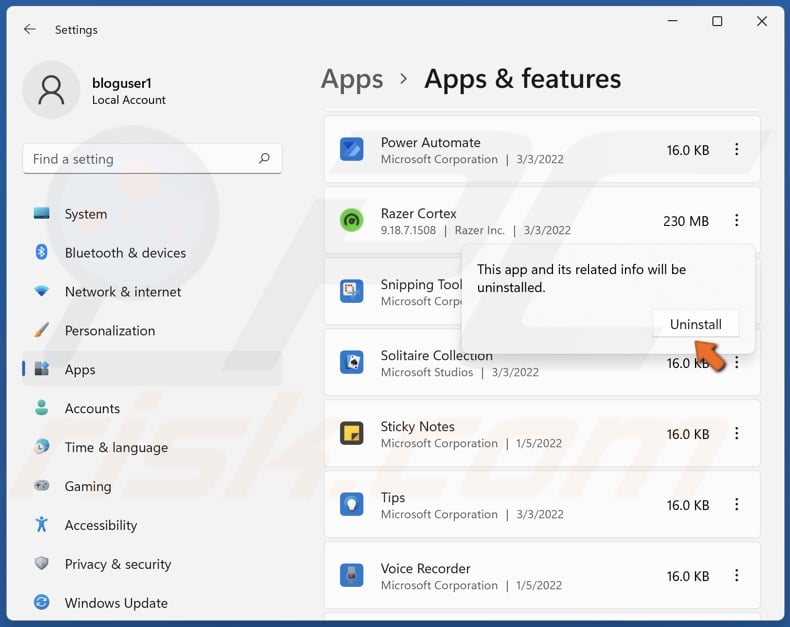Click the Privacy shield icon

click(41, 563)
